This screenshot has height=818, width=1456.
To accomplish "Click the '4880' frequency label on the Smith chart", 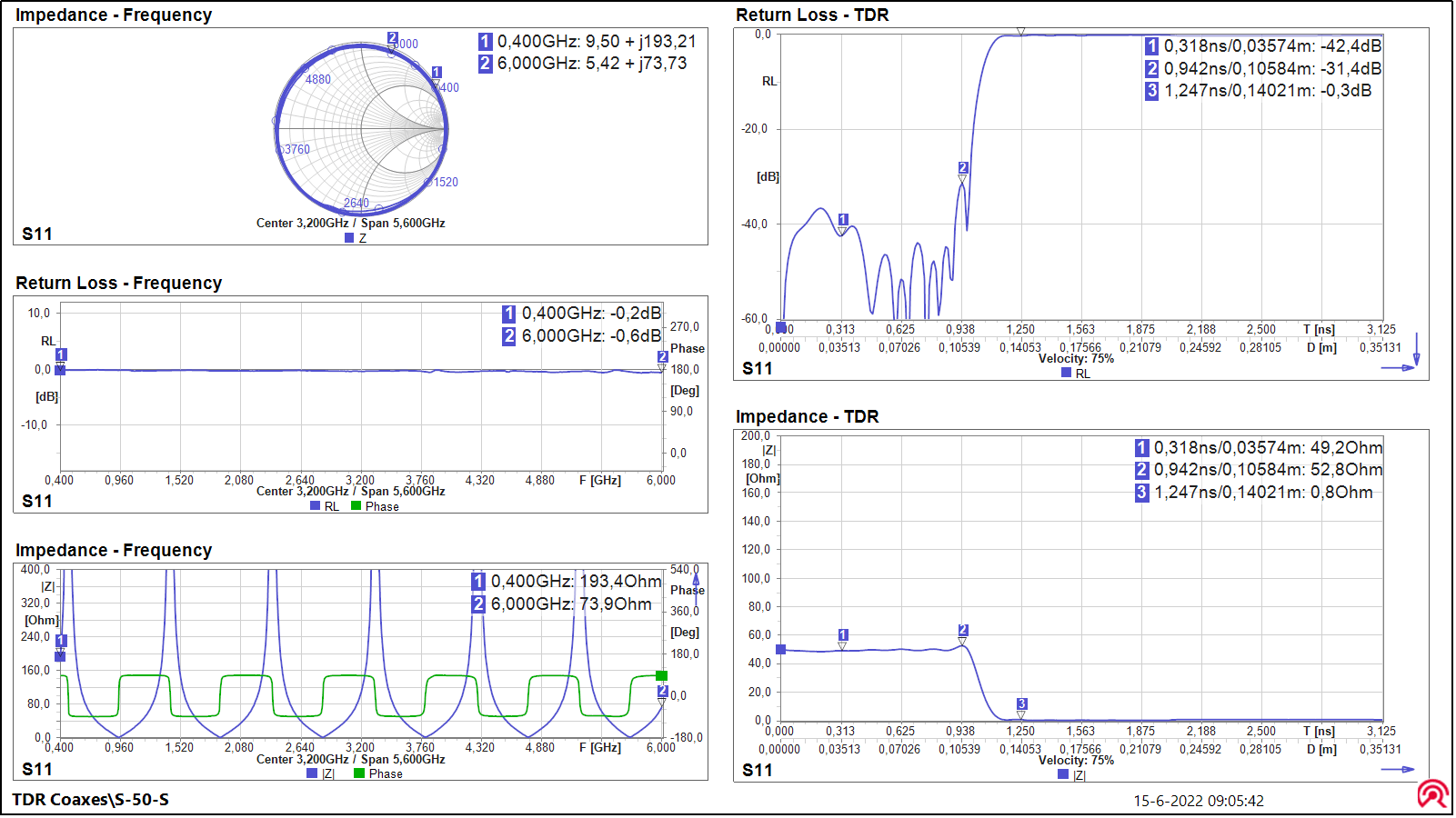I will tap(318, 79).
